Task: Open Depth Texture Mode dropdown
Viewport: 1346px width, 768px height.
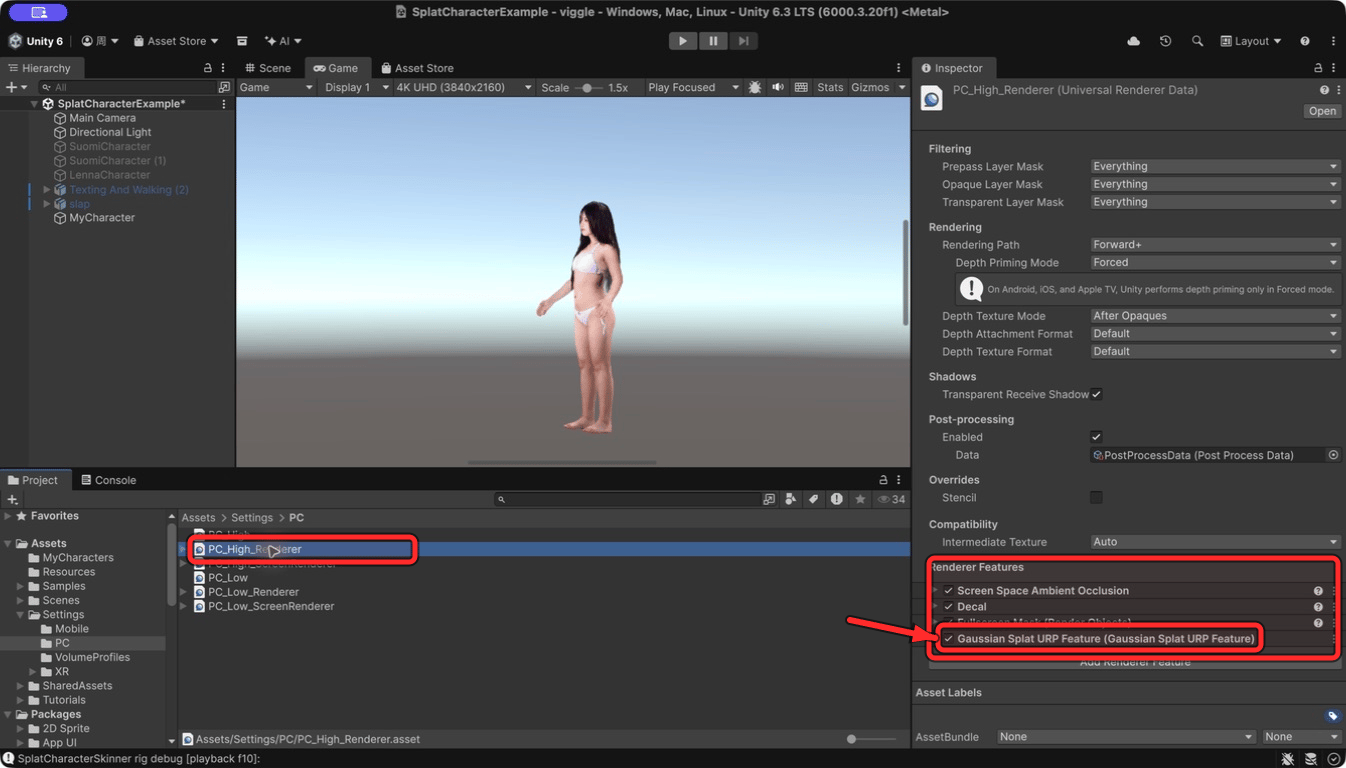Action: (x=1215, y=316)
